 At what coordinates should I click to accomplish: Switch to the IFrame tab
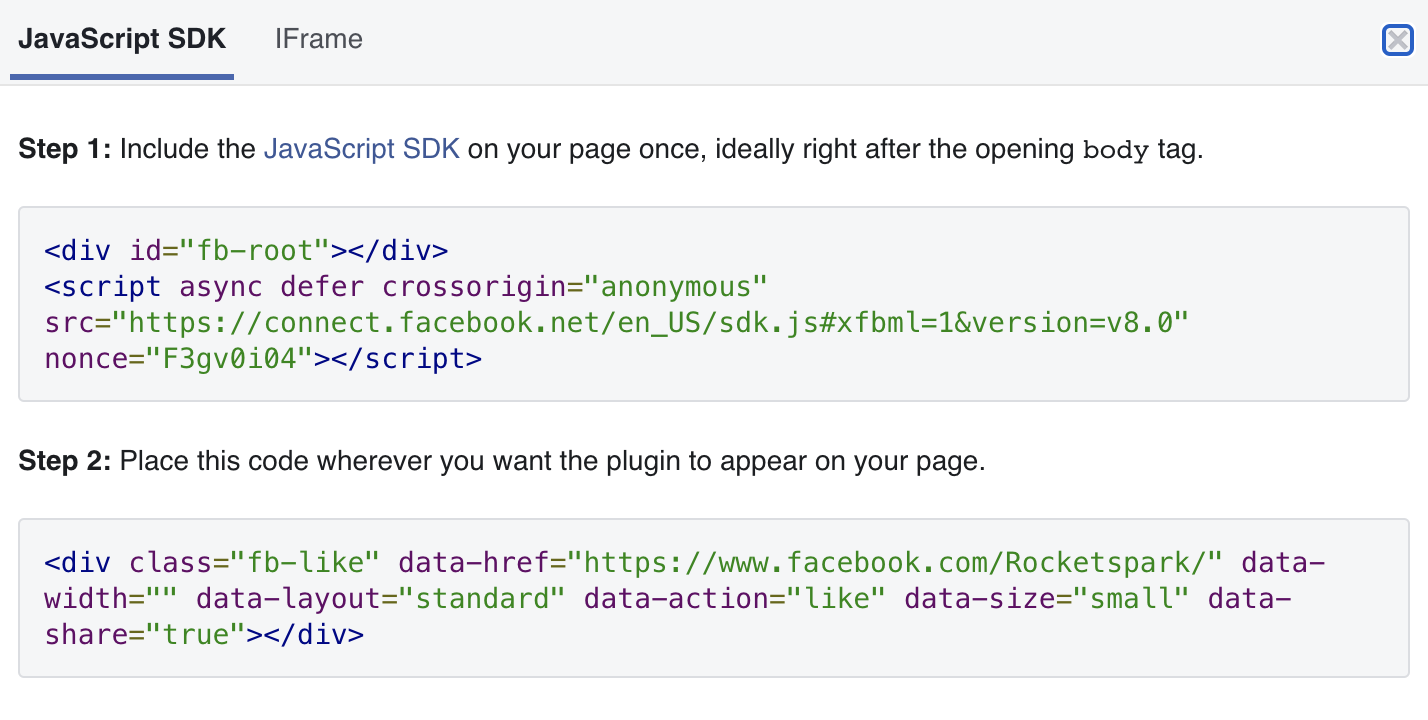[319, 39]
